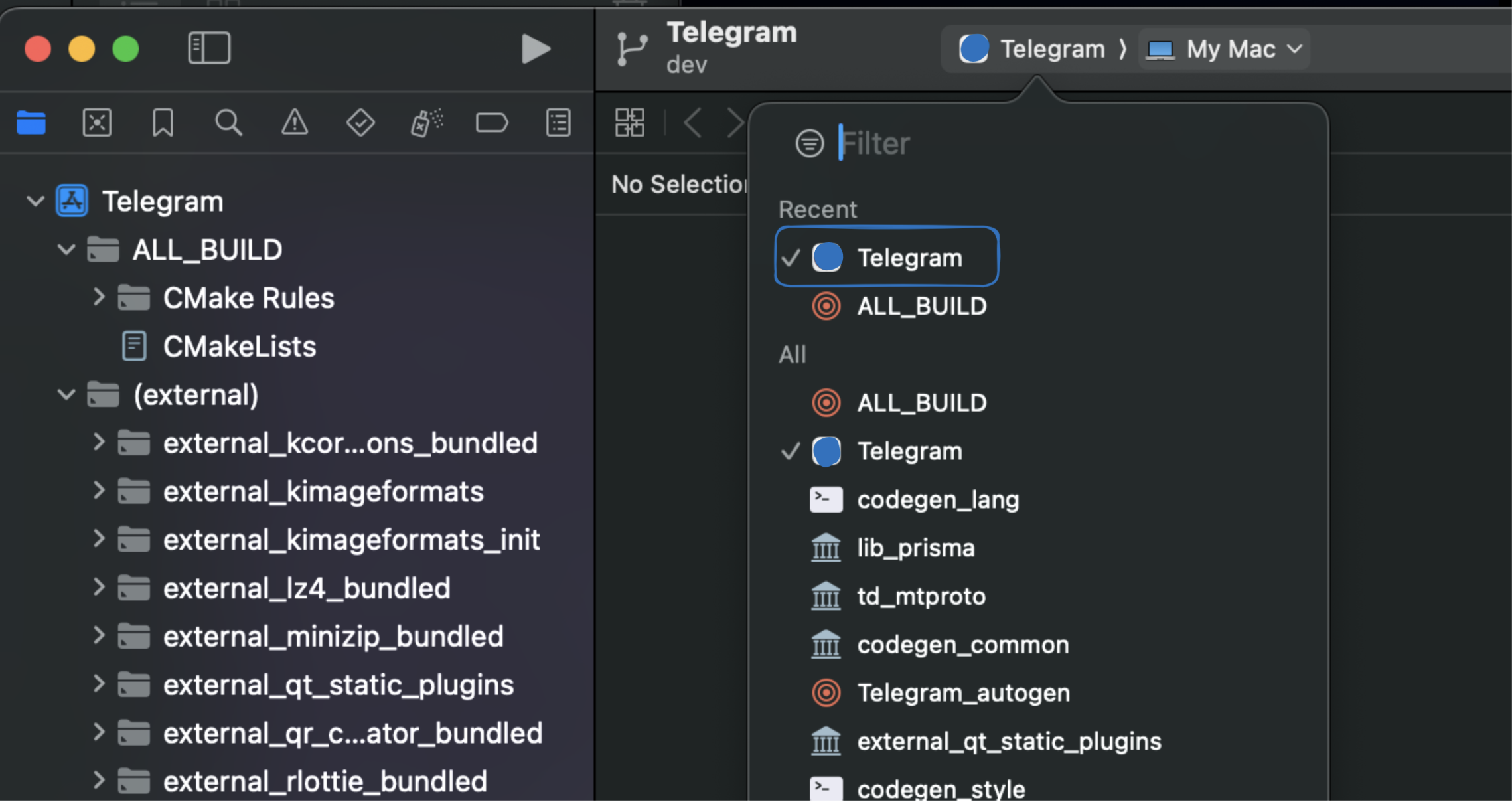Open the Report navigator list tab
Viewport: 1512px width, 802px height.
[x=558, y=123]
